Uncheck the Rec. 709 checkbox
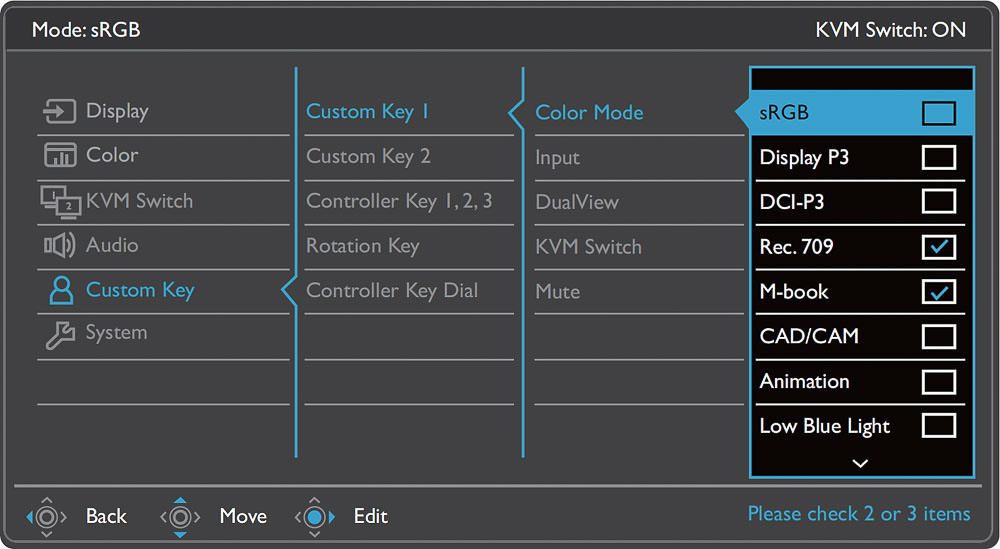 [939, 247]
